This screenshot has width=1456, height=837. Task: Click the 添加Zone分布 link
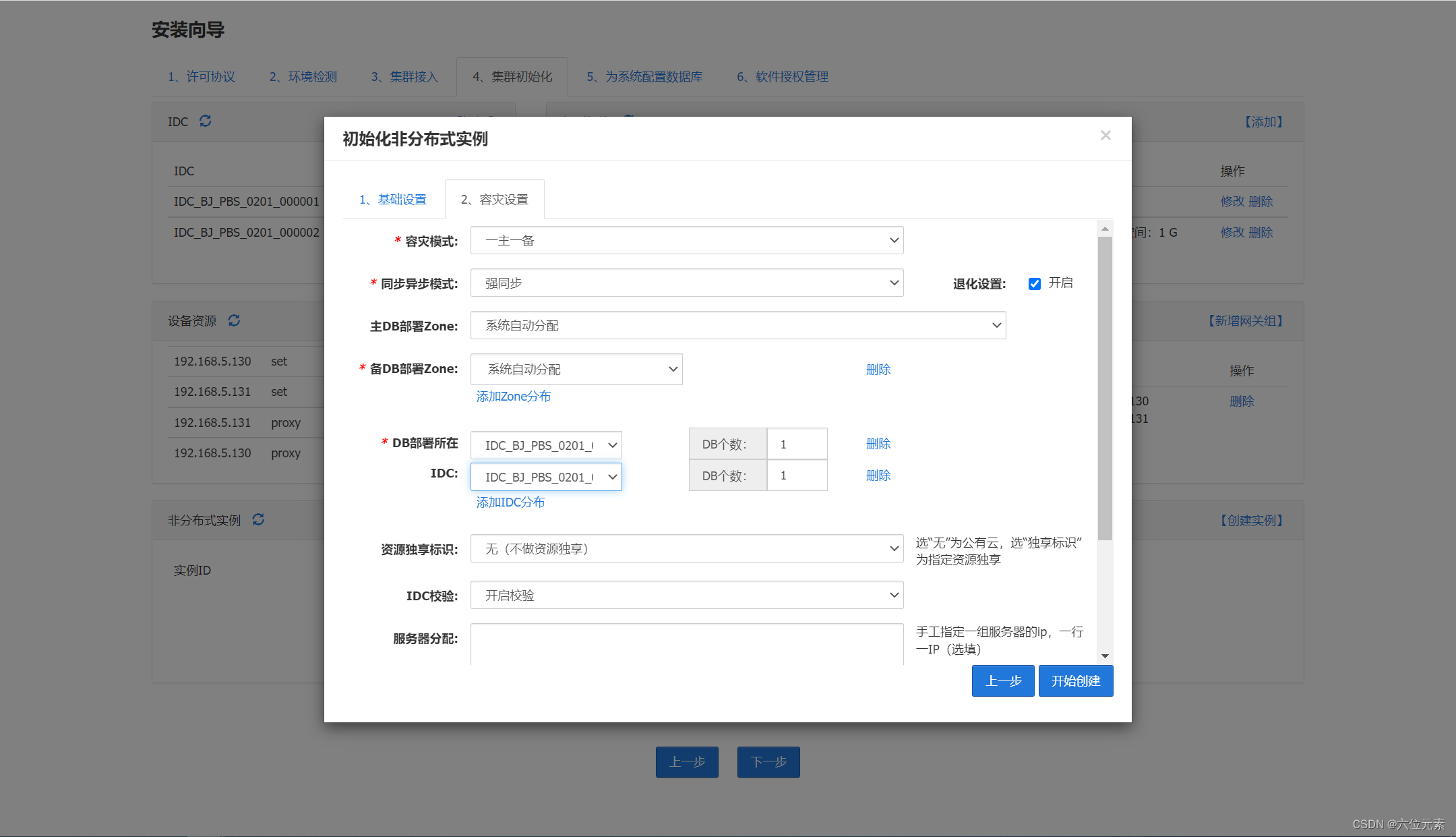[514, 397]
